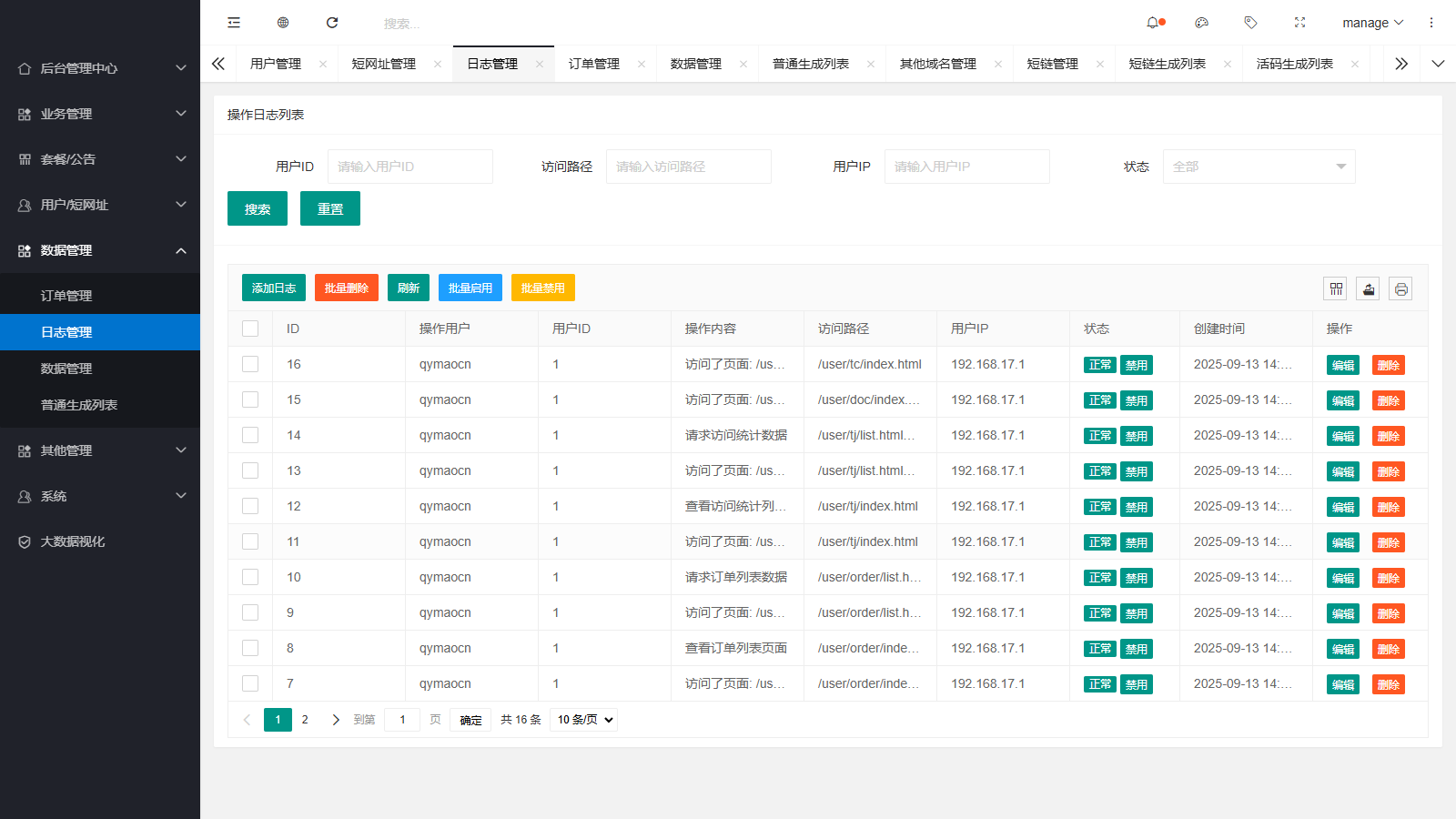Open the notifications bell icon

(1155, 22)
